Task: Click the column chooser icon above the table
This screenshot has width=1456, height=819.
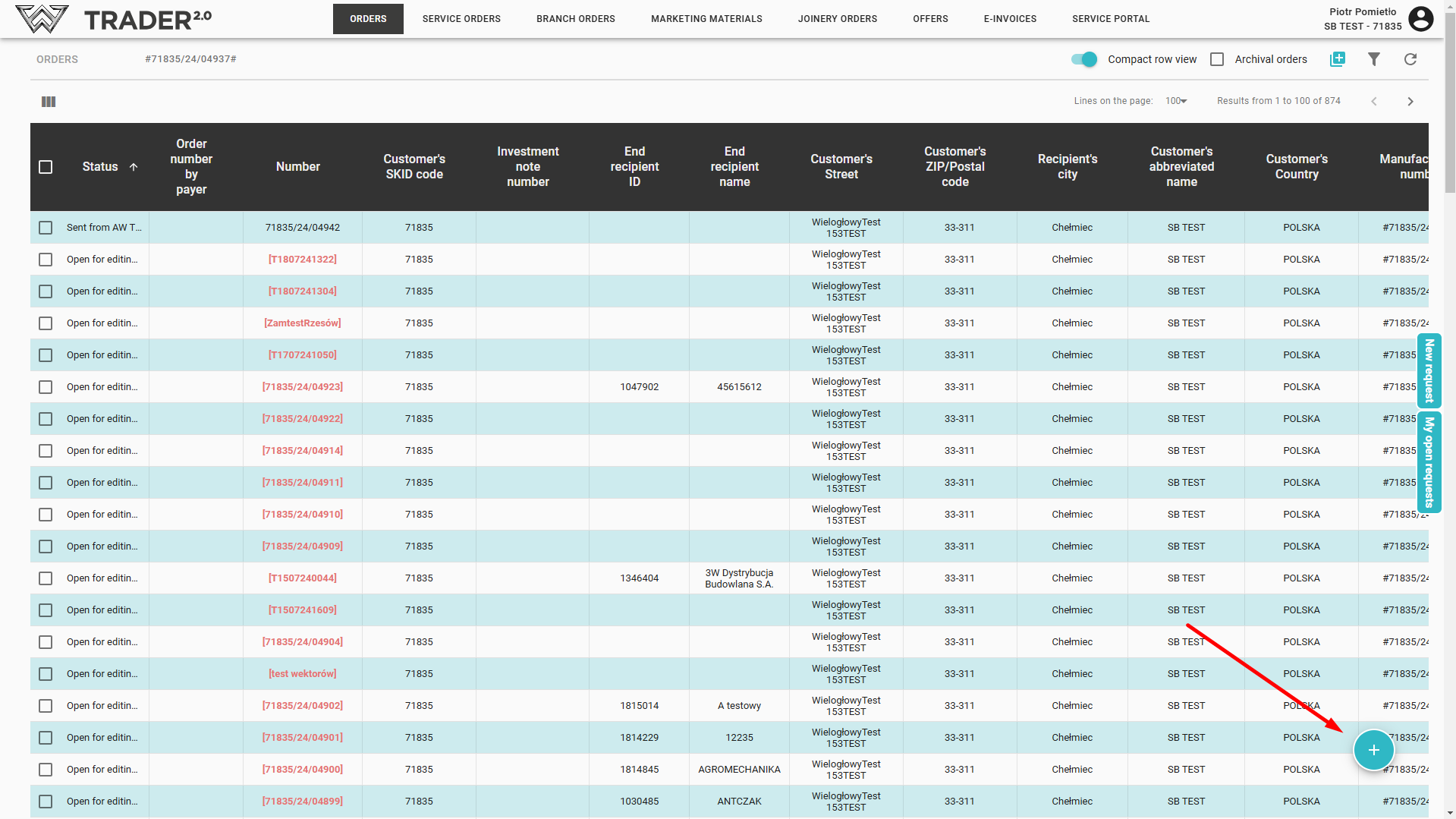Action: coord(49,102)
